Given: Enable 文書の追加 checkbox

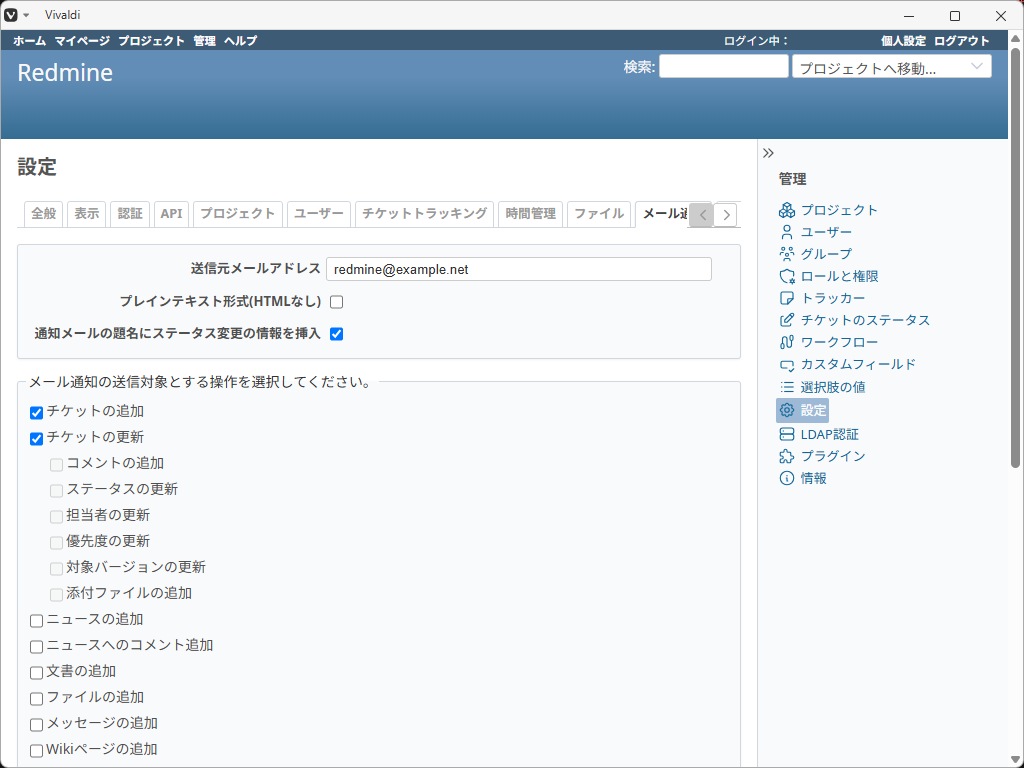Looking at the screenshot, I should coord(37,673).
